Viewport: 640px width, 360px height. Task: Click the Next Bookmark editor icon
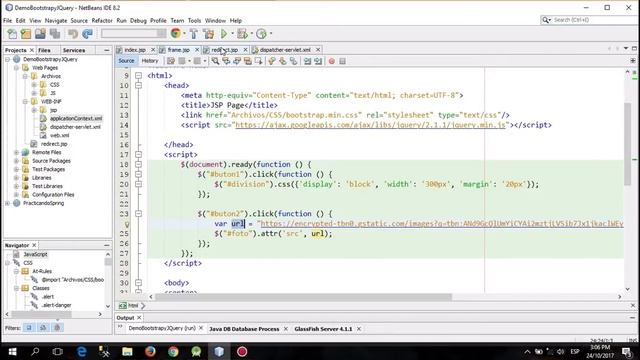282,61
